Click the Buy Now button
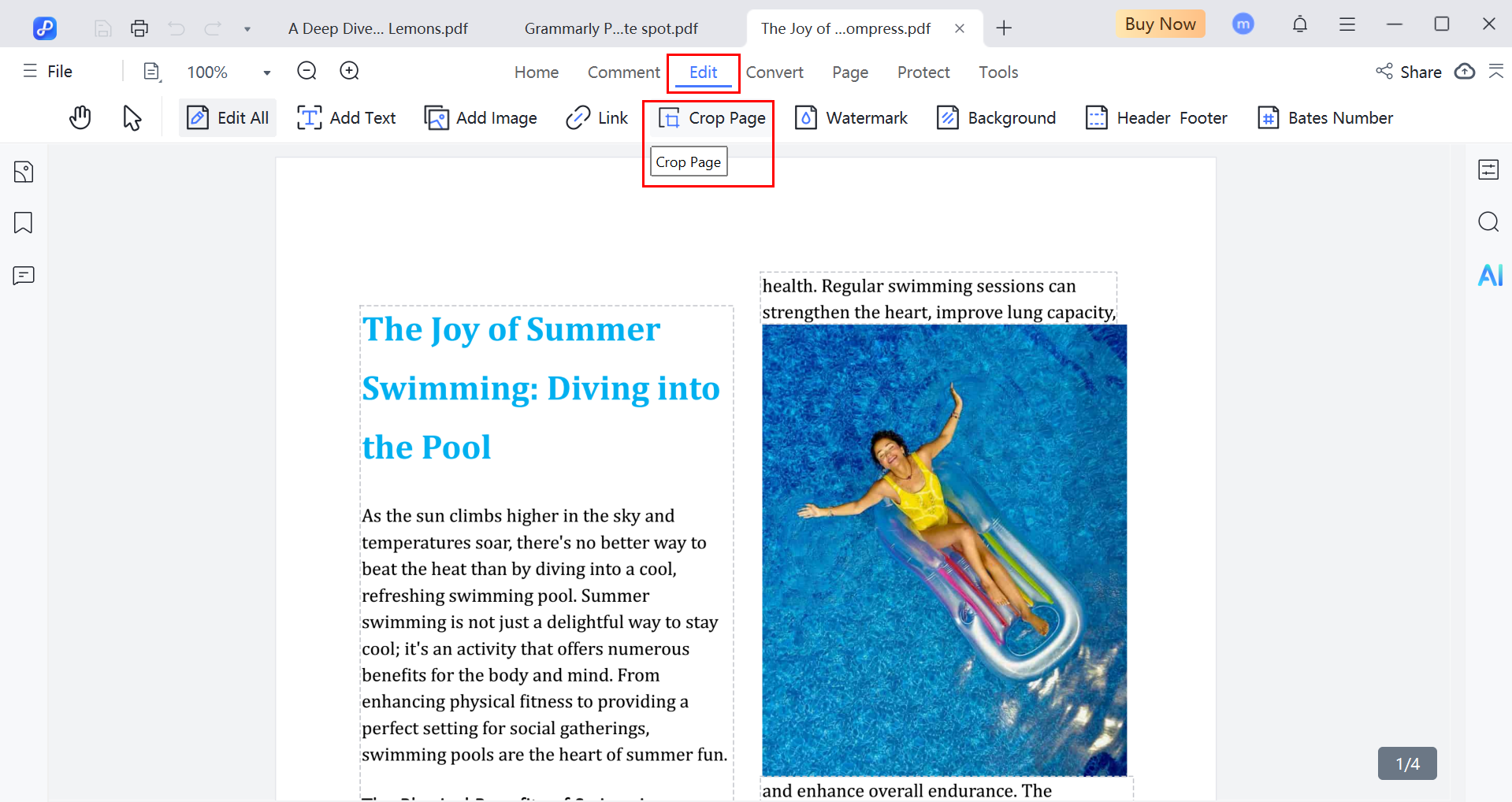Viewport: 1512px width, 802px height. pos(1160,24)
